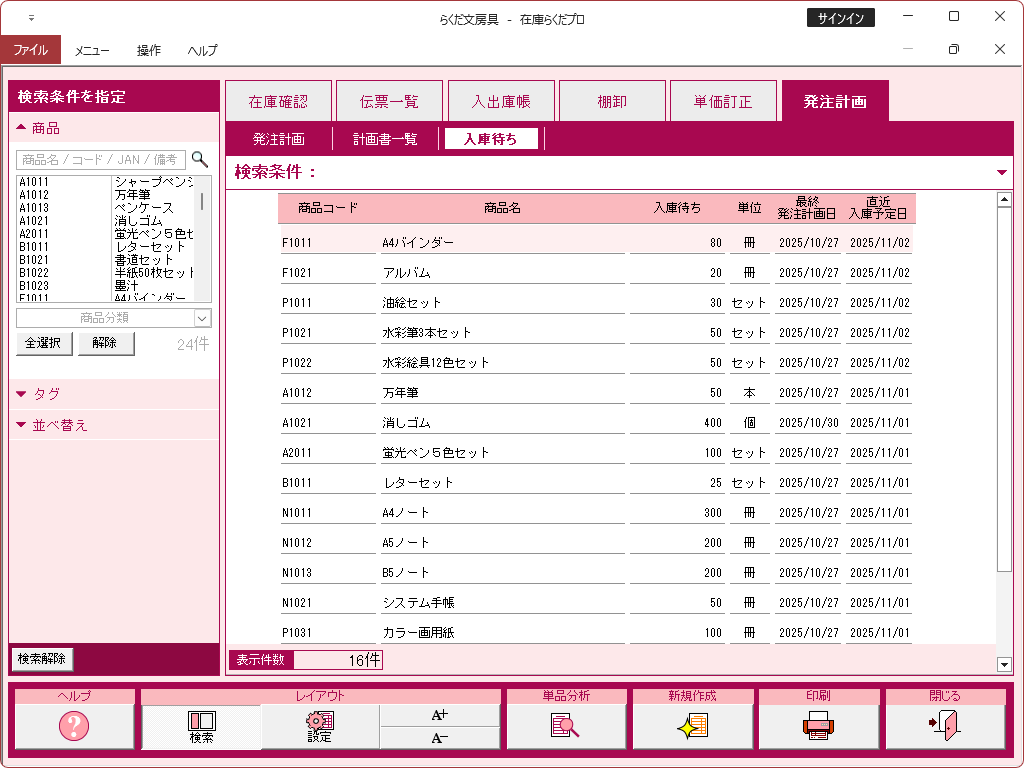The width and height of the screenshot is (1024, 768).
Task: Decrease font size with A− button
Action: 440,738
